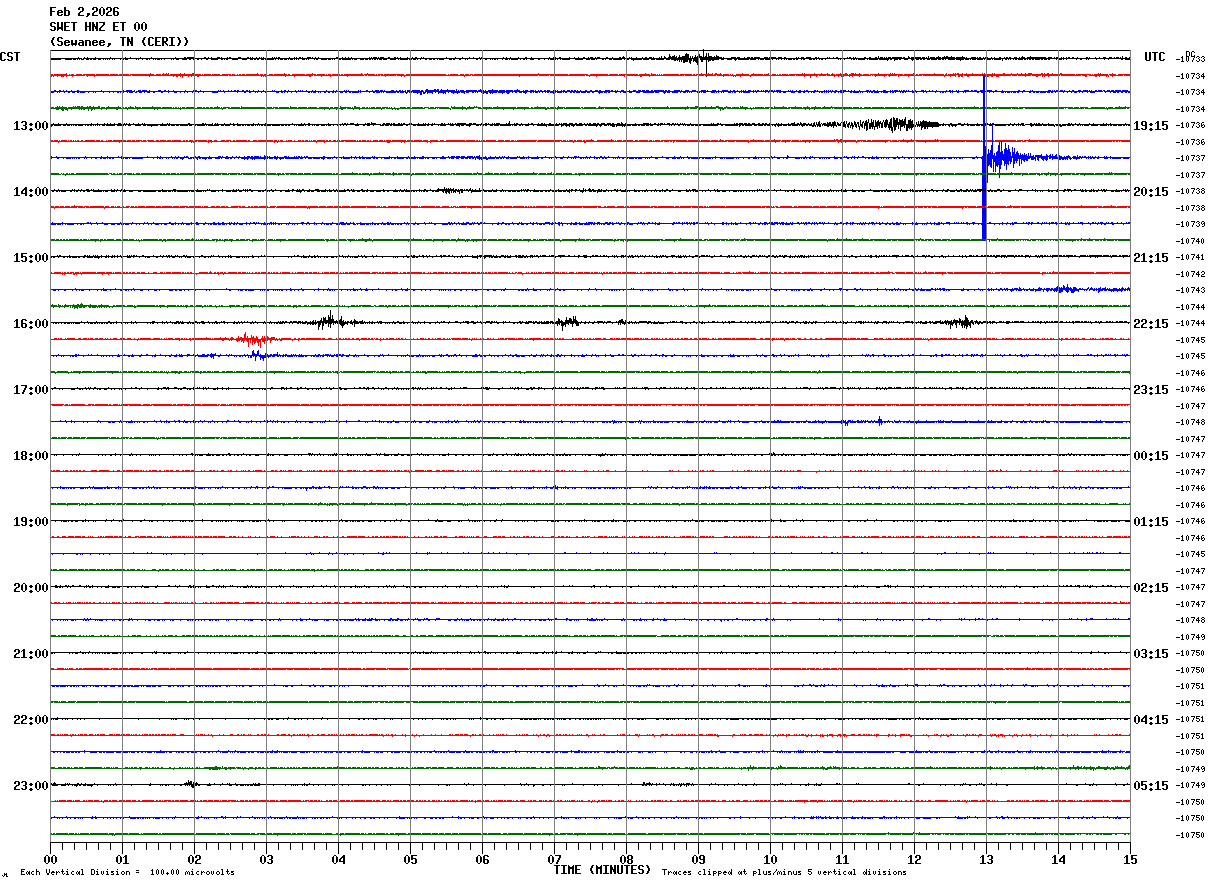Click minute tick label '02' on time axis
The width and height of the screenshot is (1210, 886).
[x=194, y=859]
